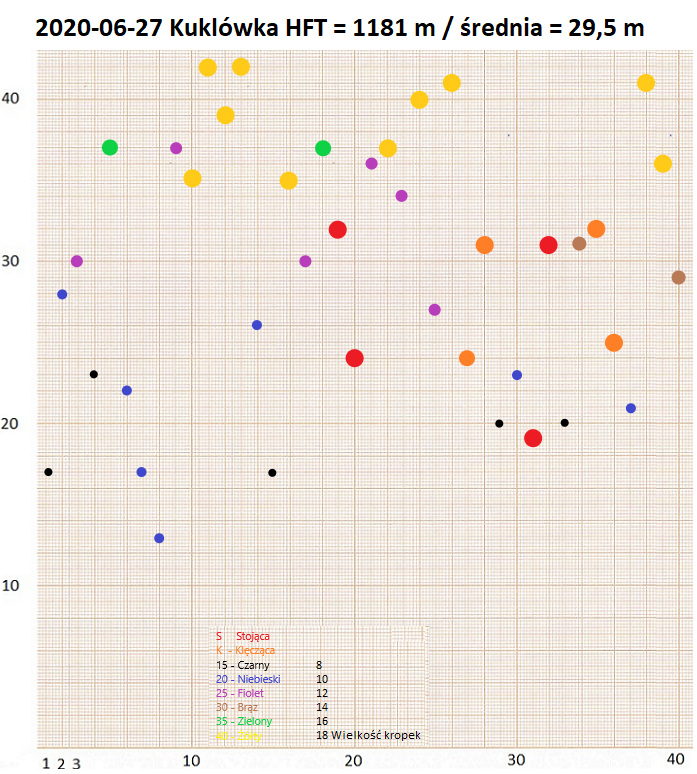The image size is (697, 774).
Task: Select the purple dot at target 9
Action: 176,148
